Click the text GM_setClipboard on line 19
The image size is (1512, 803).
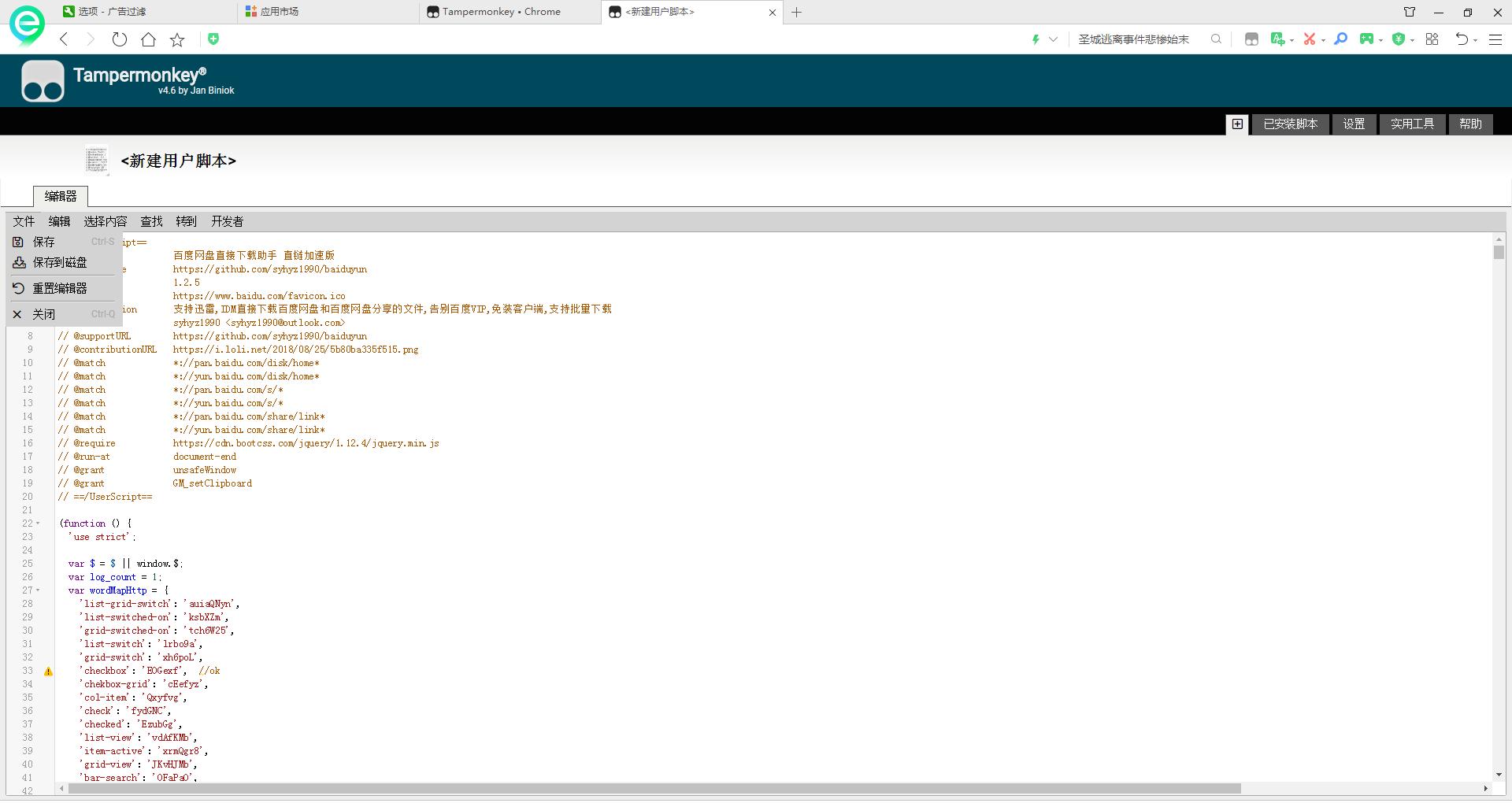click(x=213, y=484)
